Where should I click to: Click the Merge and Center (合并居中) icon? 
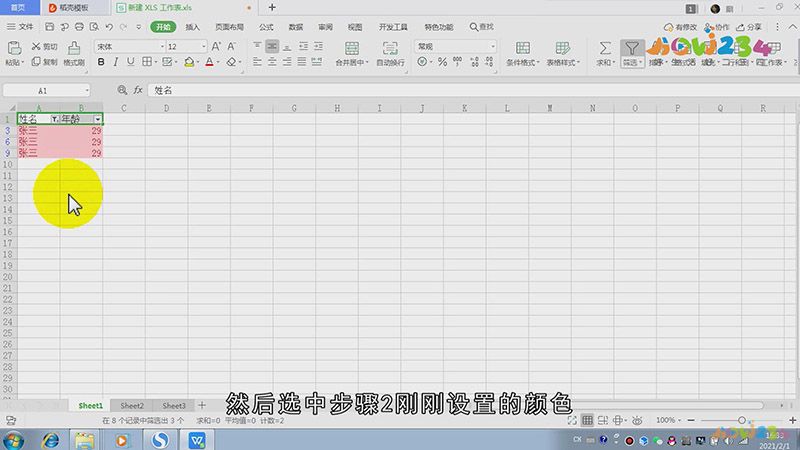(352, 48)
